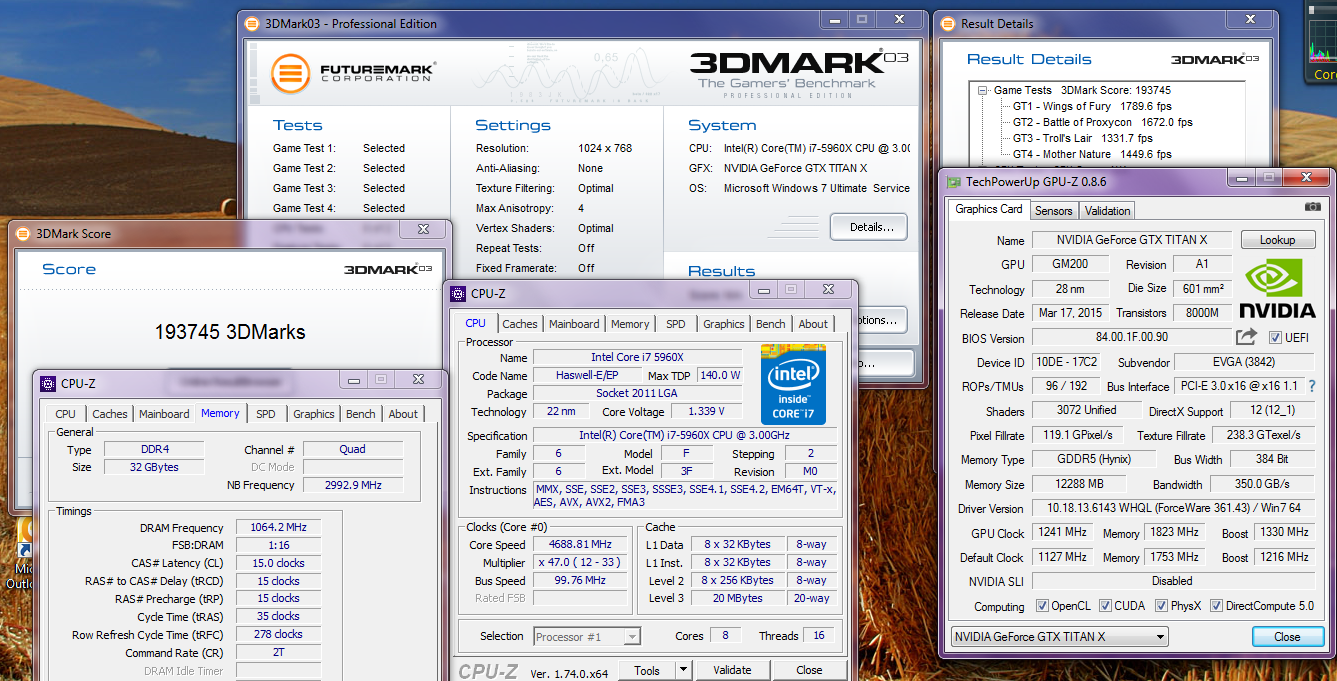Click the Bus Interface question mark icon

1312,386
